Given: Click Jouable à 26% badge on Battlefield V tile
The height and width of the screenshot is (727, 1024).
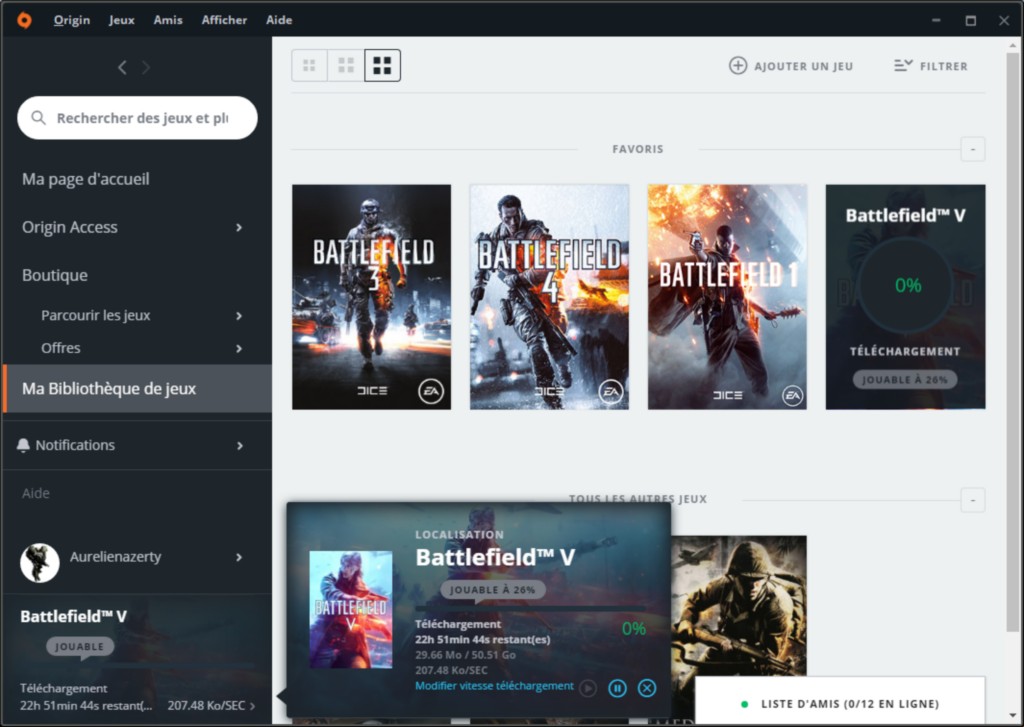Looking at the screenshot, I should point(904,380).
